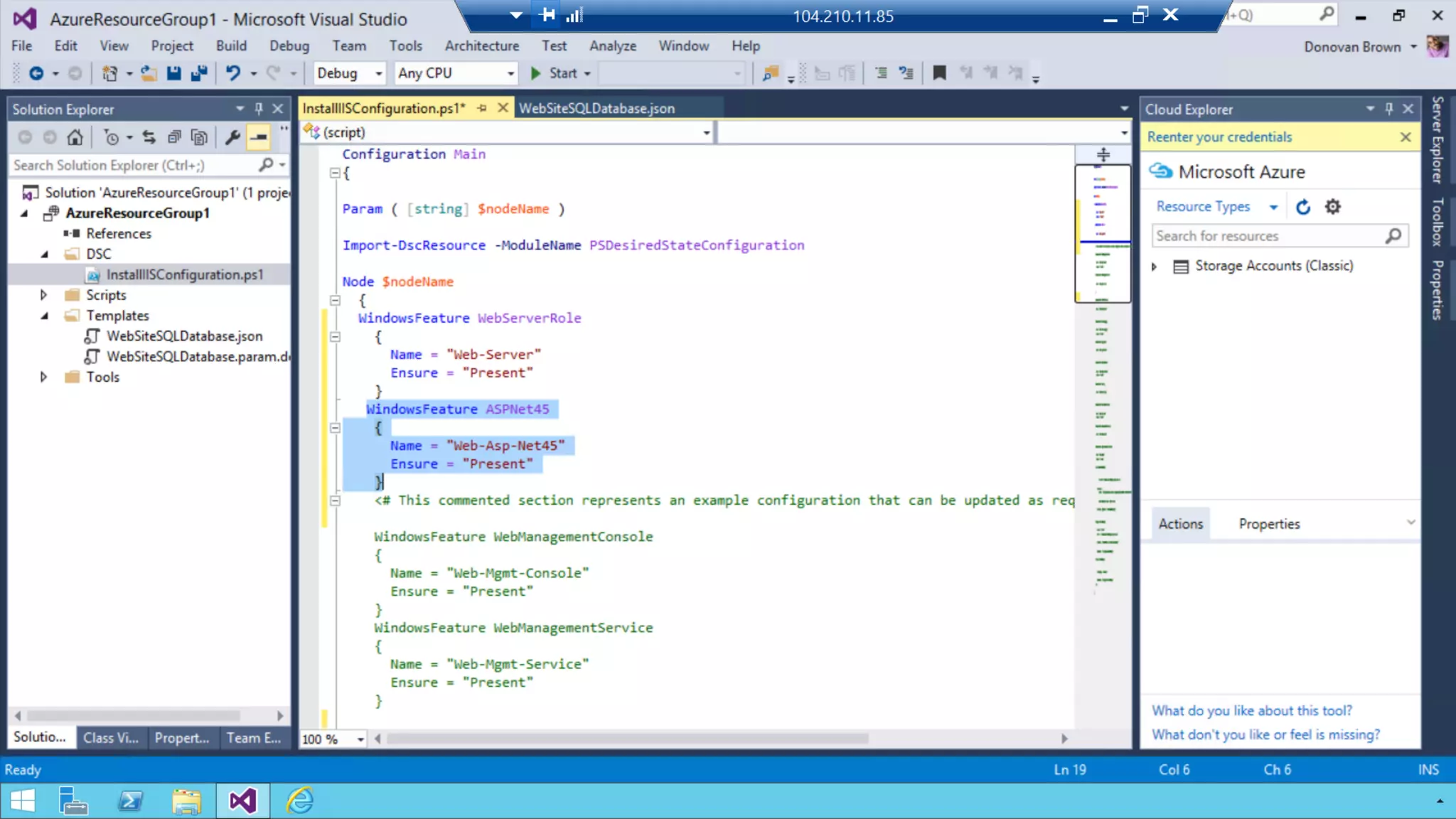The image size is (1456, 819).
Task: Switch to WebSiteSQLDatabase.json tab
Action: point(596,108)
